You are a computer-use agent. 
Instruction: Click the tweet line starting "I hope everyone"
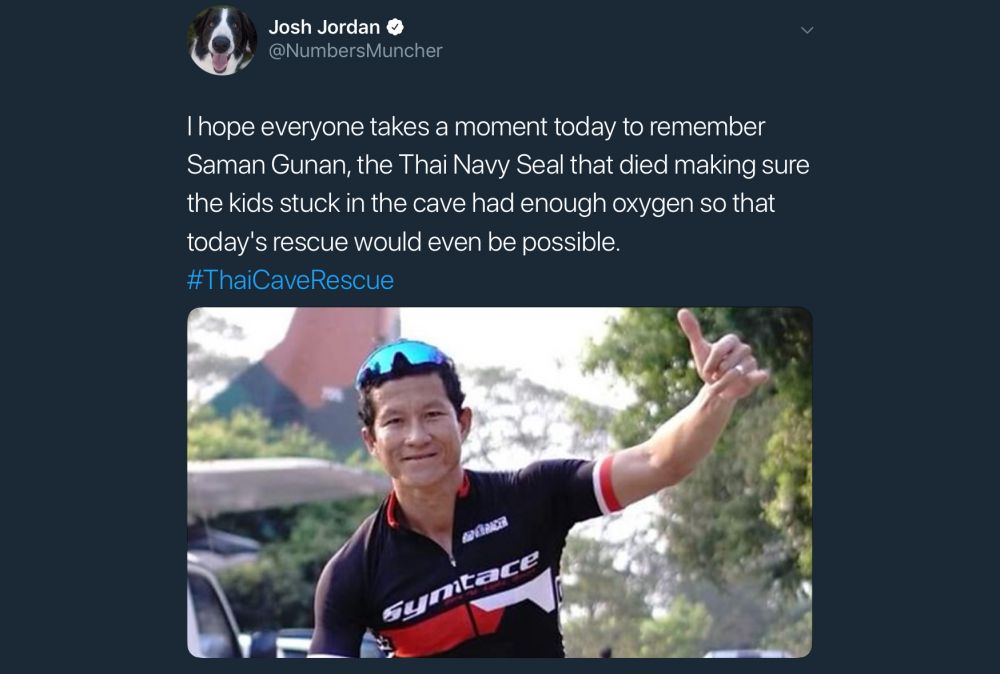[476, 126]
